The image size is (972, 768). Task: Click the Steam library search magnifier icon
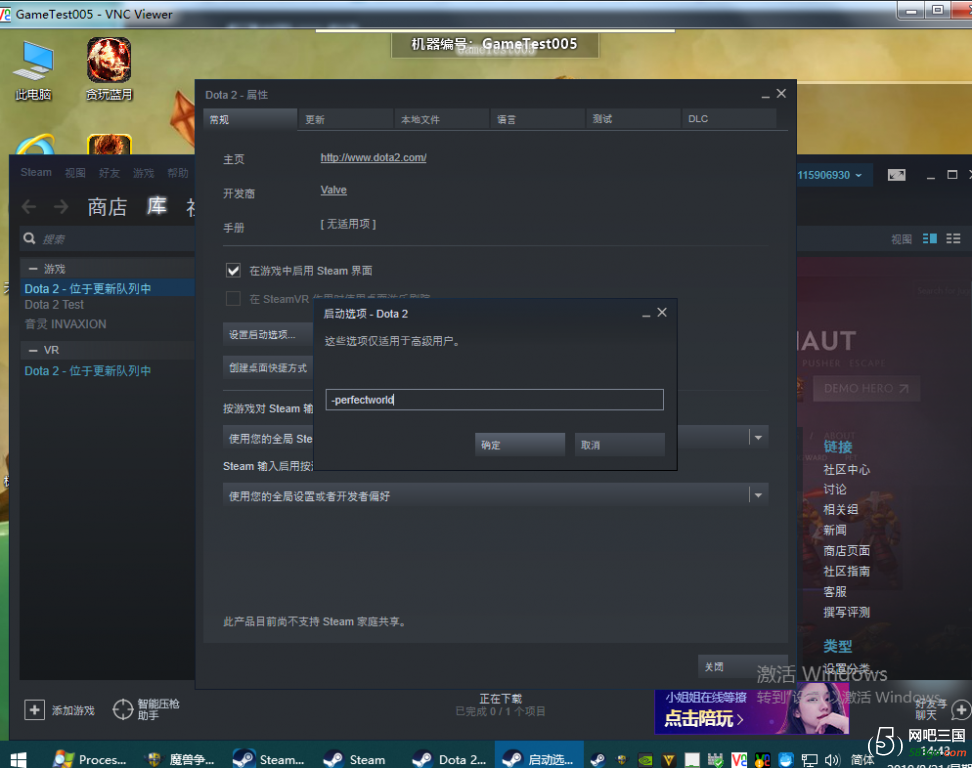pos(29,239)
